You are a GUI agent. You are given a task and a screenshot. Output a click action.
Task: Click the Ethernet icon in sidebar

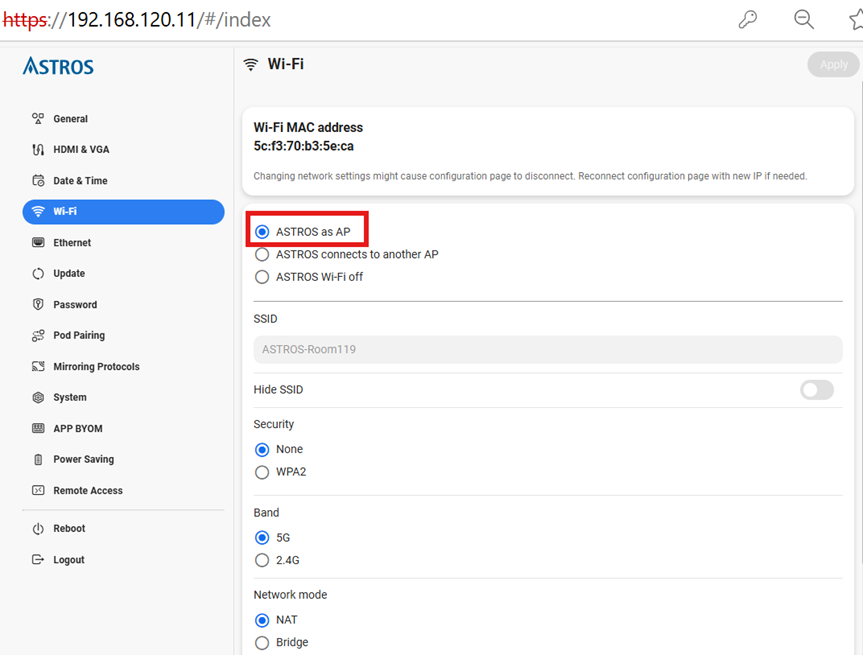click(x=38, y=243)
